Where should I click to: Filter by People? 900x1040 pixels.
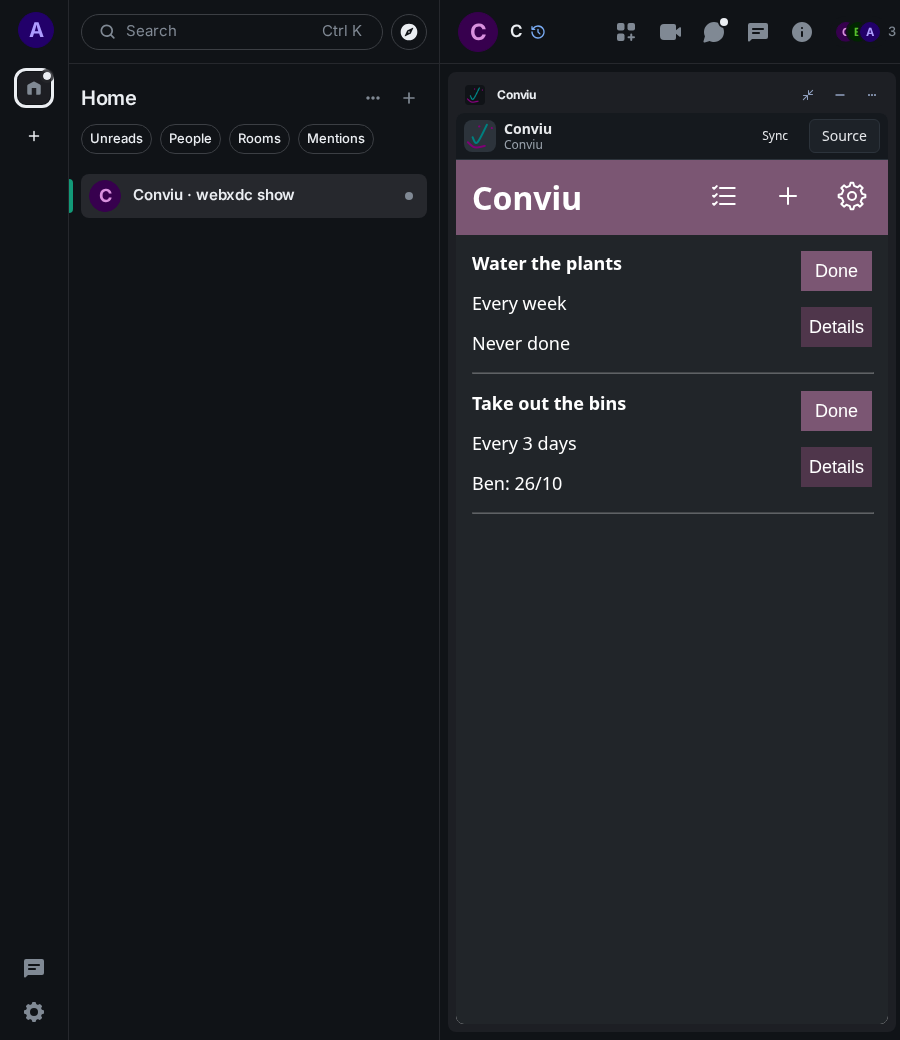(x=190, y=139)
